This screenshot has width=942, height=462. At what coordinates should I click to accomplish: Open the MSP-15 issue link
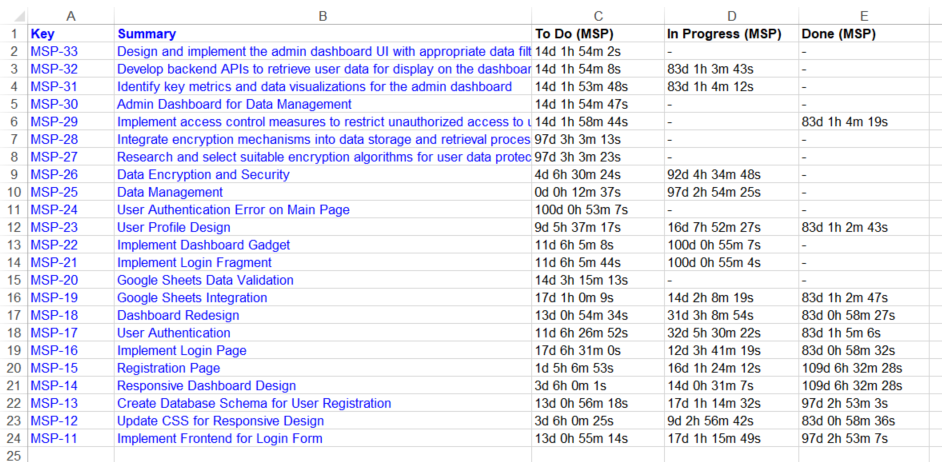tap(54, 368)
